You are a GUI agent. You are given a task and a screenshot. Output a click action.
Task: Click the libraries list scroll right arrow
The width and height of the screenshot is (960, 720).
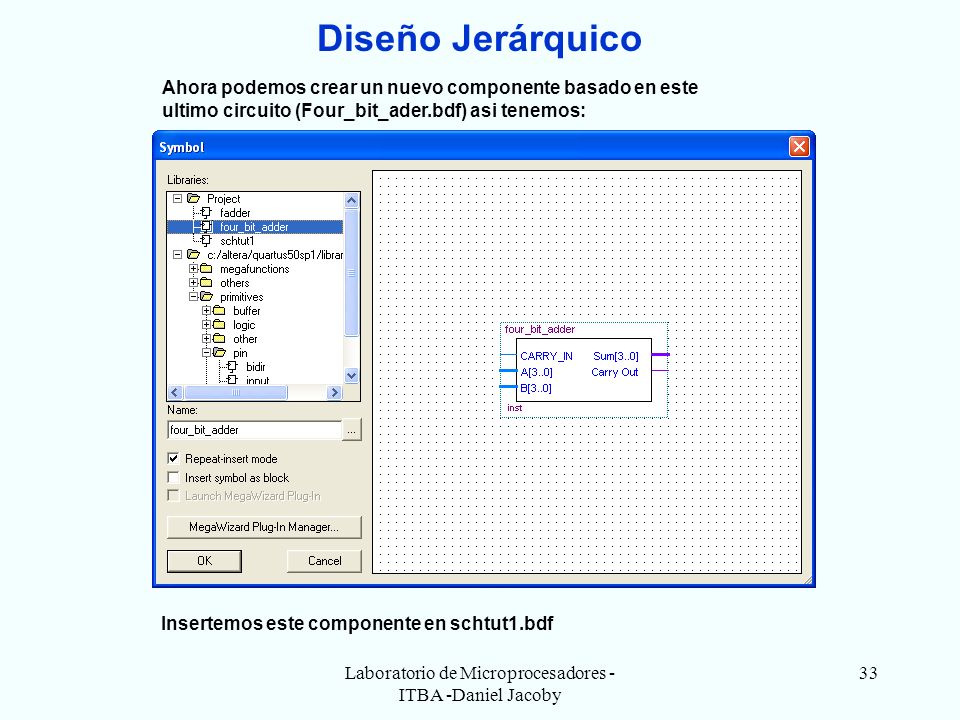[x=334, y=392]
